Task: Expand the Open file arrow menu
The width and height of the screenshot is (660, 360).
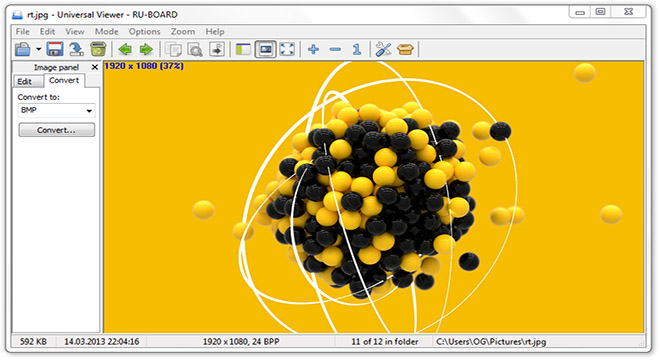Action: point(38,49)
